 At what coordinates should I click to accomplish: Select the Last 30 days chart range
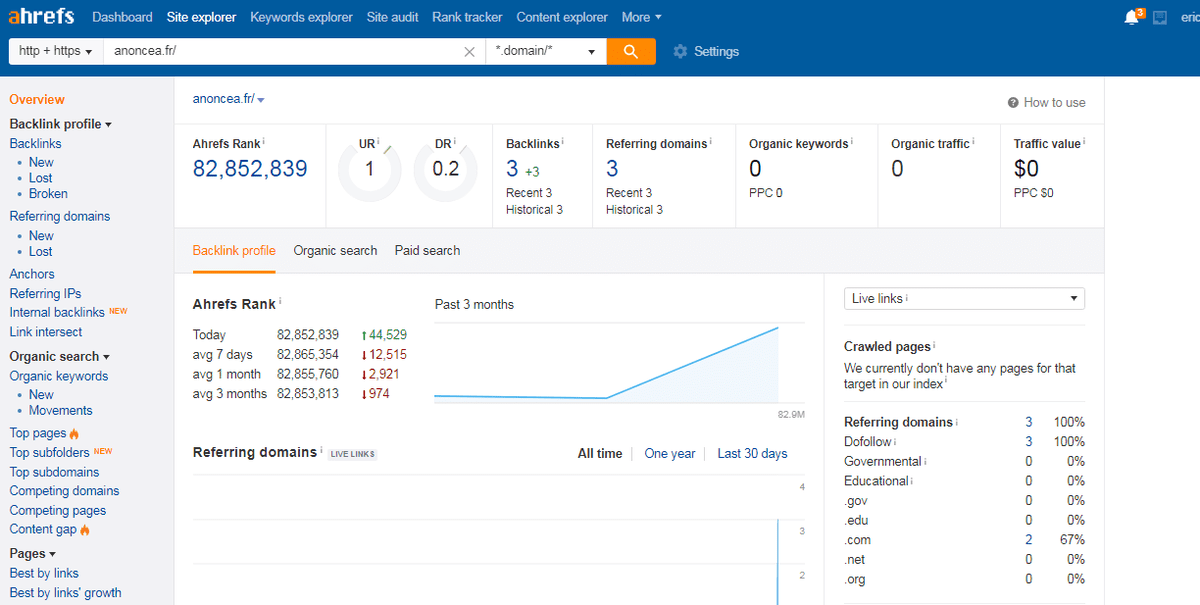[x=752, y=454]
